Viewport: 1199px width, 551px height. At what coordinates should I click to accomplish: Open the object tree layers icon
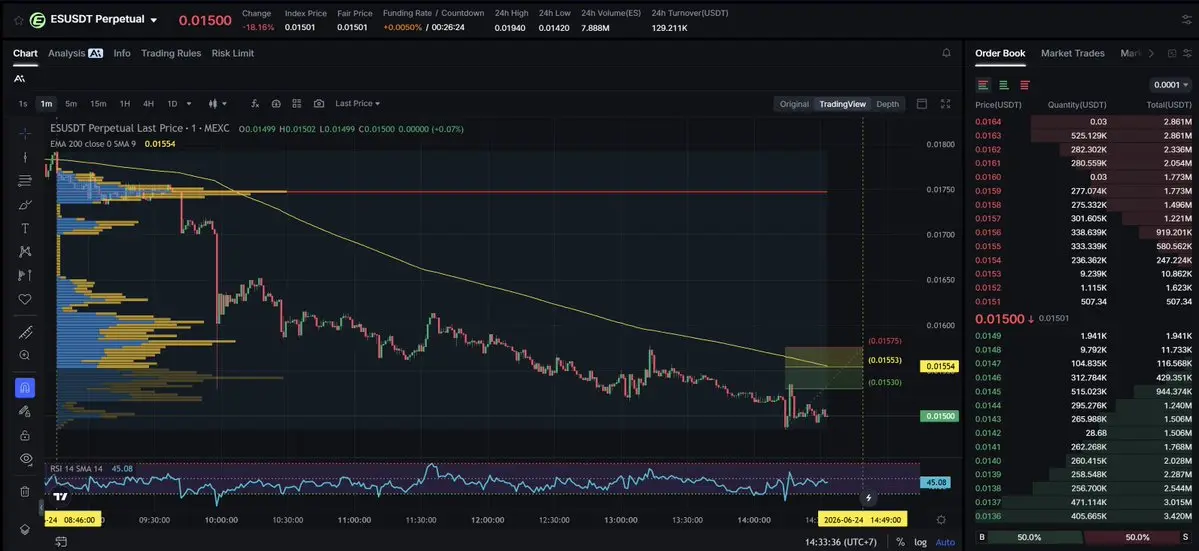click(x=24, y=529)
